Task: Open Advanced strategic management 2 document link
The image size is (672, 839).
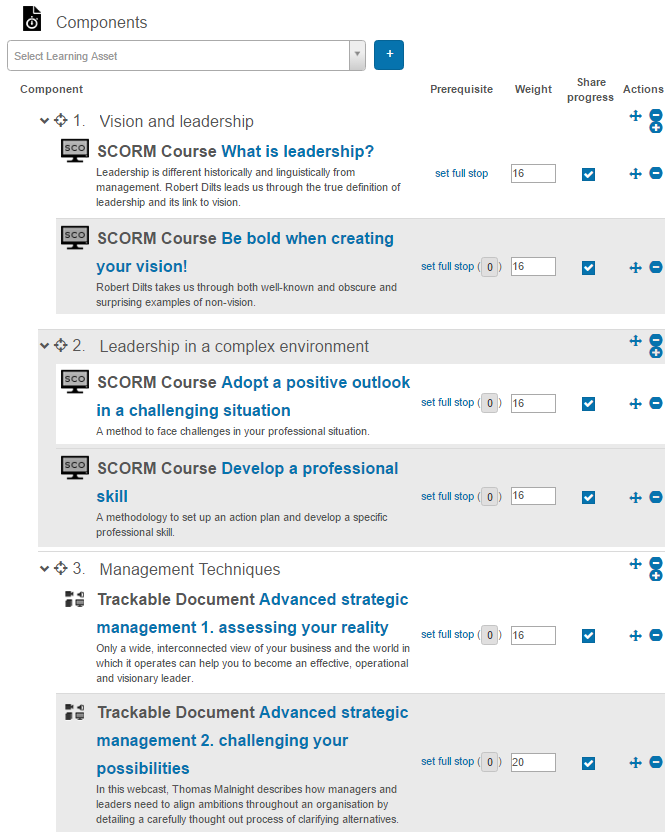Action: click(x=252, y=740)
